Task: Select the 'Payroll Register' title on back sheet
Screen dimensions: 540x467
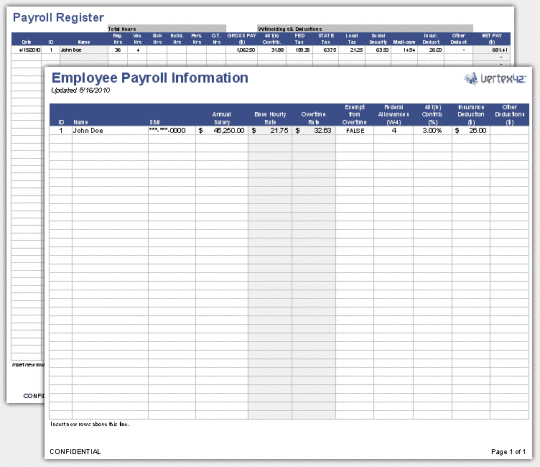Action: click(58, 18)
